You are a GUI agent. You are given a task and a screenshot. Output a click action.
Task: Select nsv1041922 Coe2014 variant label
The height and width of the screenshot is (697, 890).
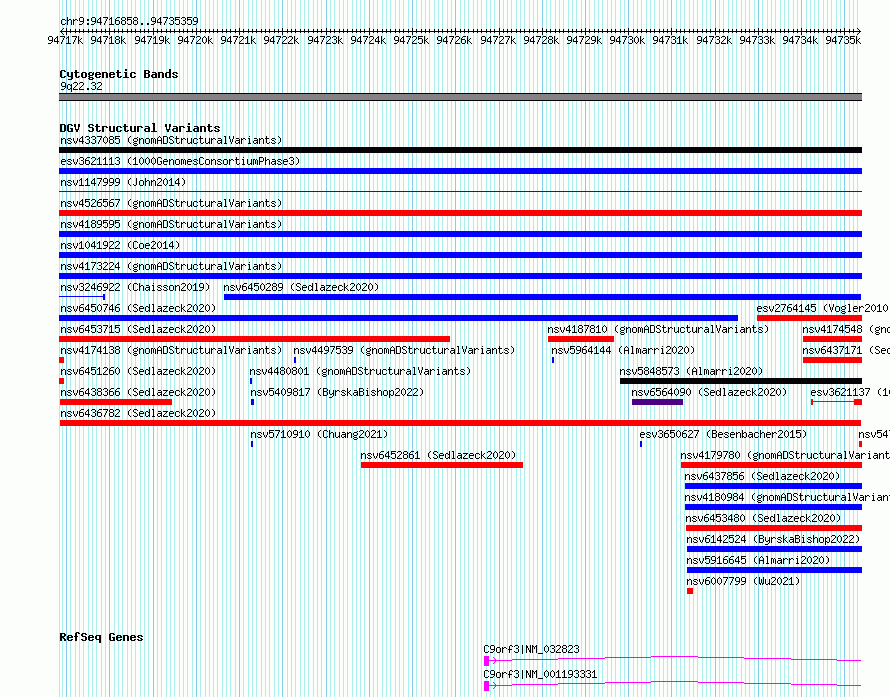pos(120,245)
